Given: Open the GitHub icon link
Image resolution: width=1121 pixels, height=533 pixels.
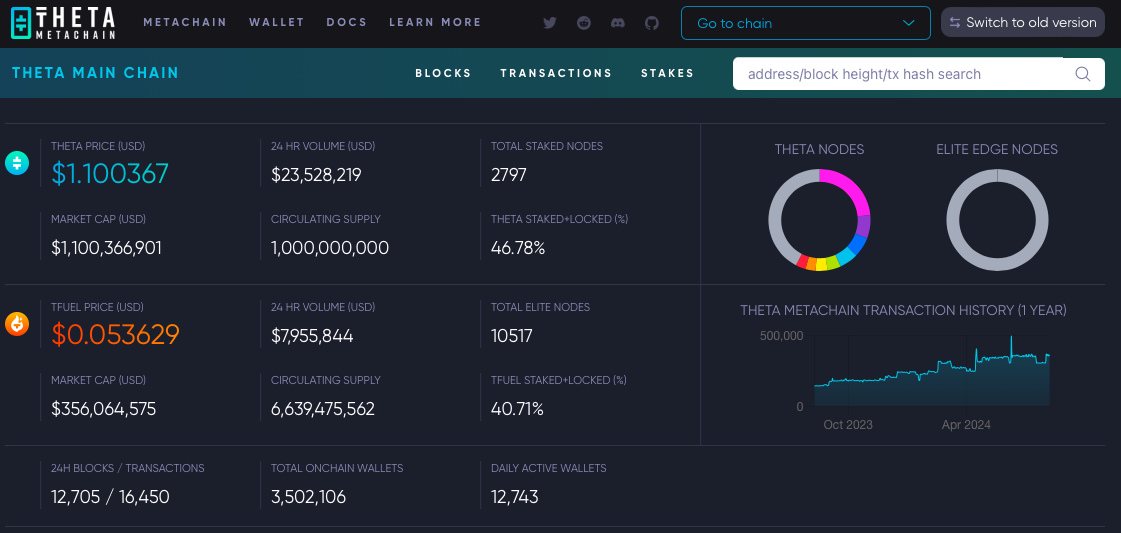Looking at the screenshot, I should [x=651, y=23].
